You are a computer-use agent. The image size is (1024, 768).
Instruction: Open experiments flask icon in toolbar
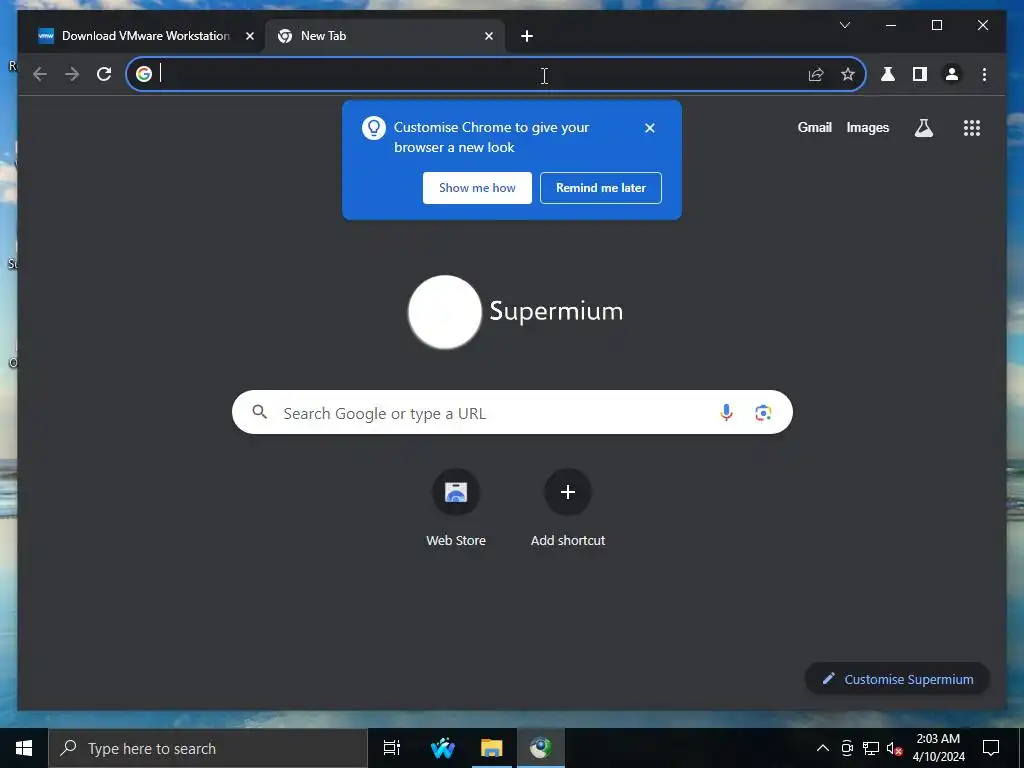click(888, 74)
